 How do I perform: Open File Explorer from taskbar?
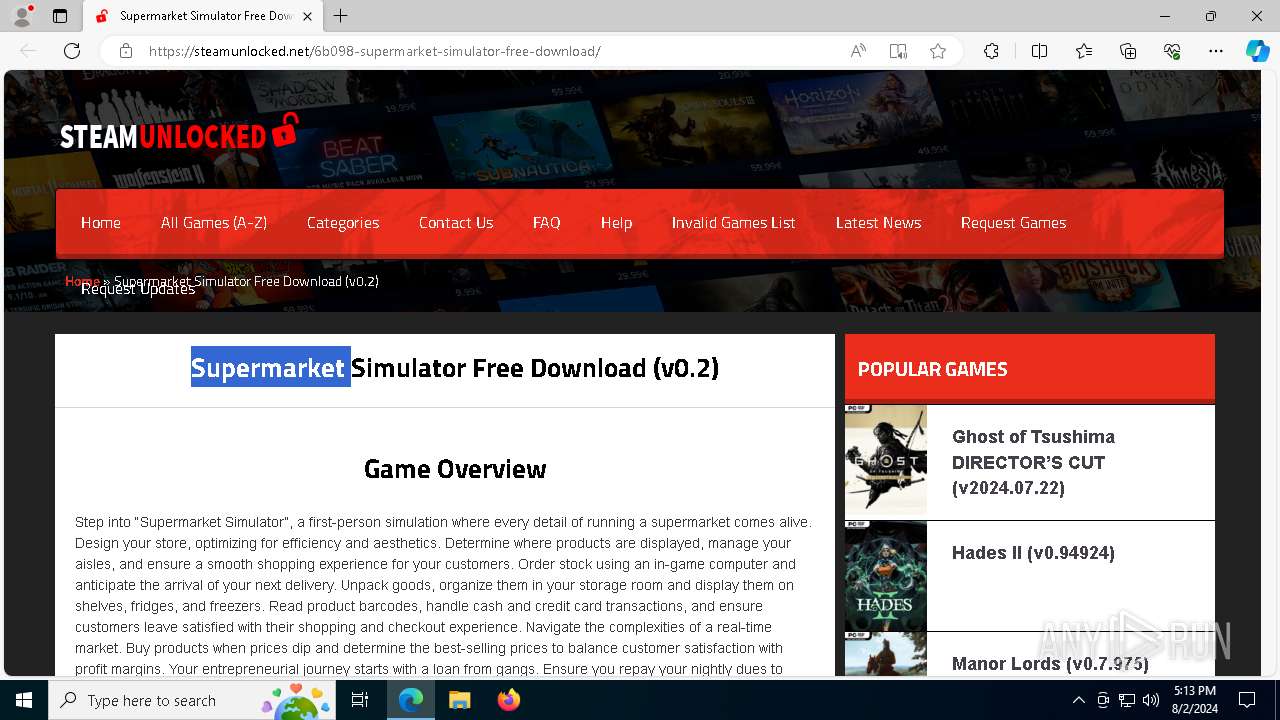pos(459,700)
